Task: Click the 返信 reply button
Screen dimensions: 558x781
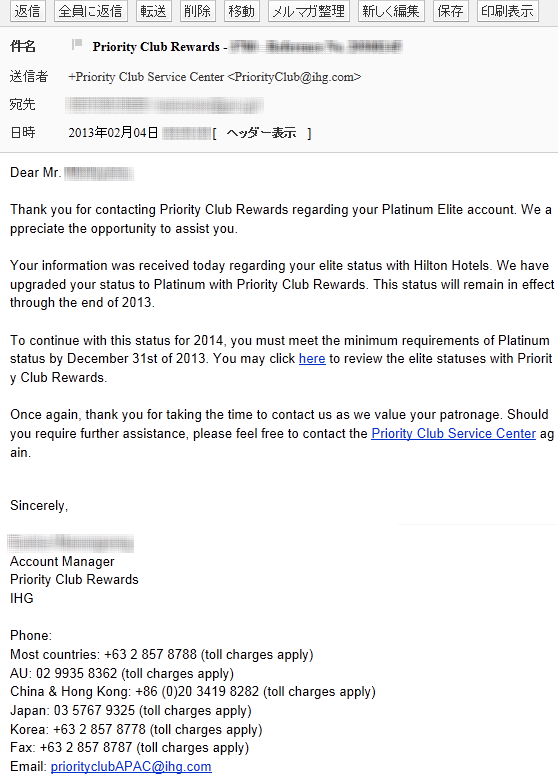Action: pyautogui.click(x=27, y=11)
